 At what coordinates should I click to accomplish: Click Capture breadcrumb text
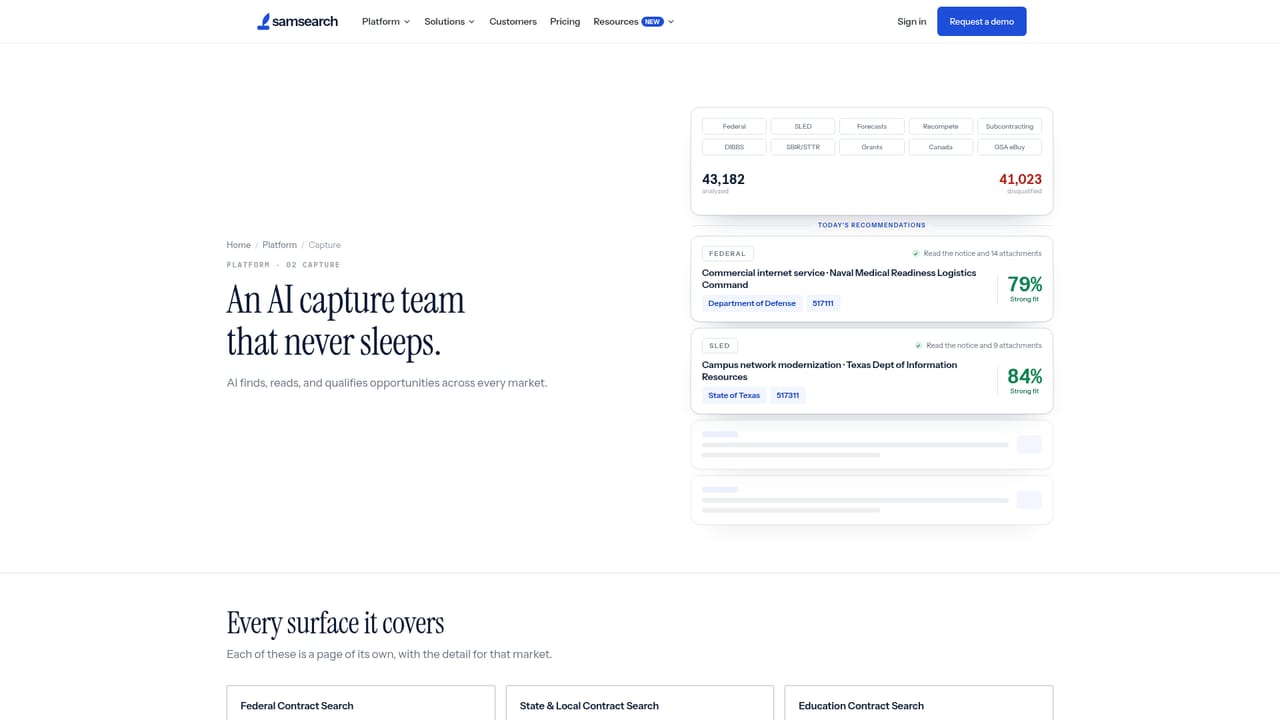click(x=324, y=245)
